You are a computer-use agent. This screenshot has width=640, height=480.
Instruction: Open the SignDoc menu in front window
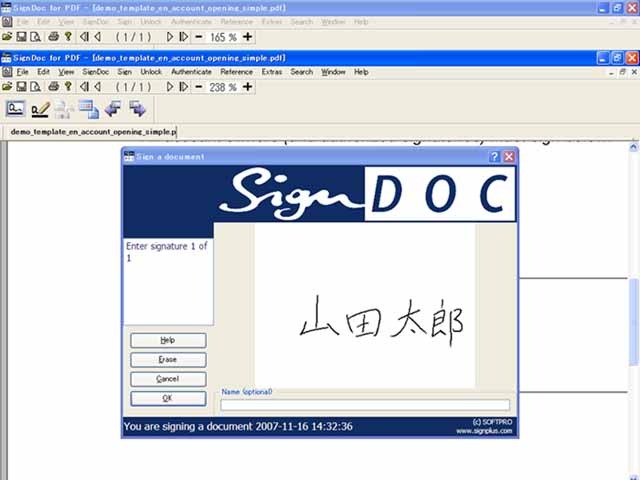pos(96,72)
